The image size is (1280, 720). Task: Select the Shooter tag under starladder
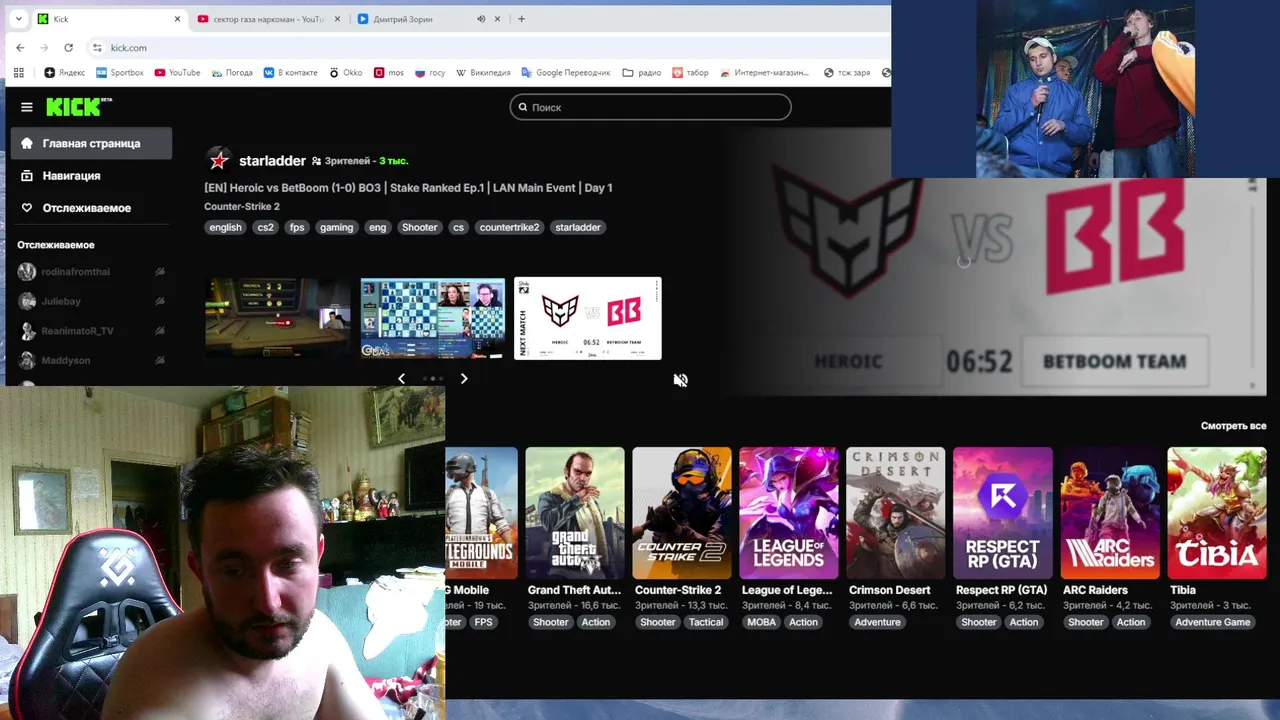(x=419, y=227)
